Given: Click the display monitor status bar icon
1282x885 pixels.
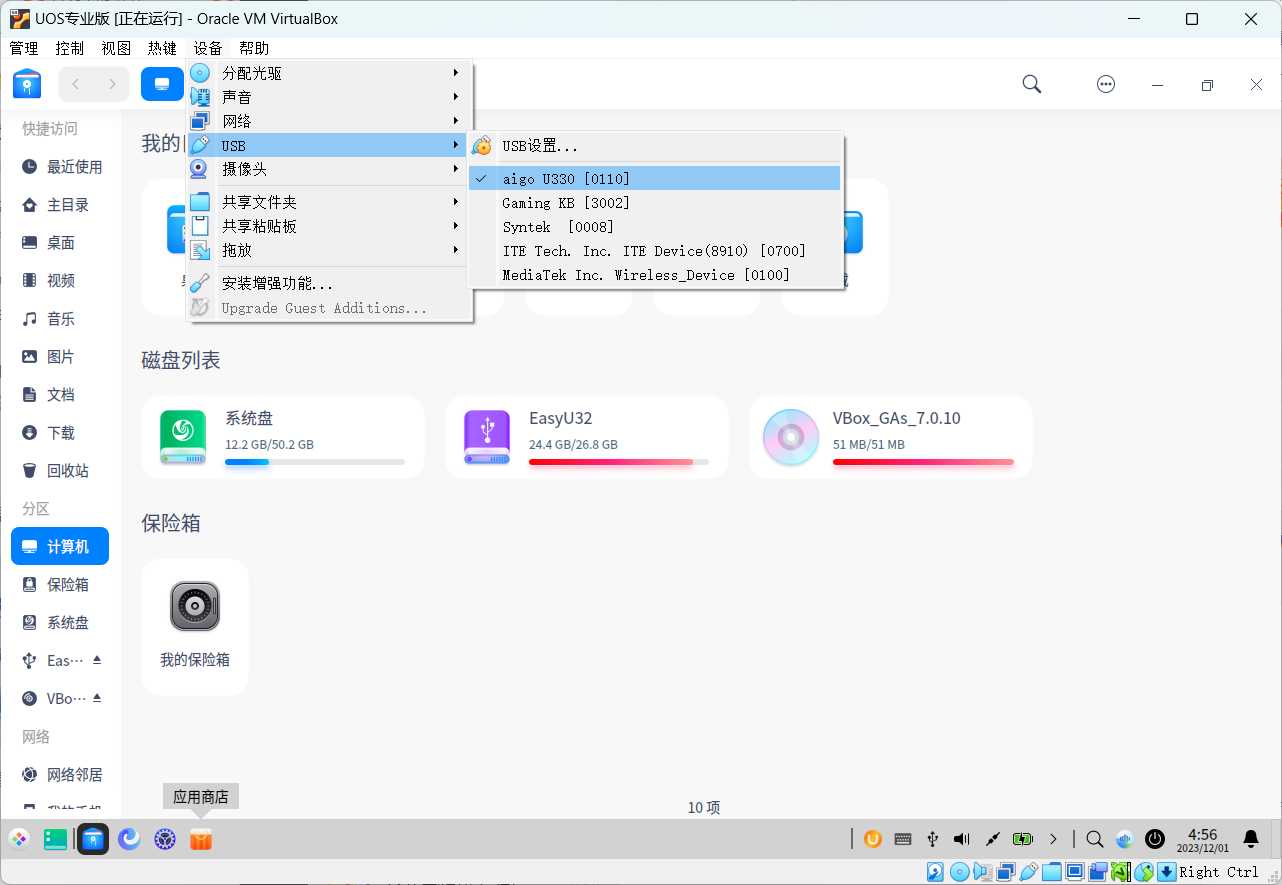Looking at the screenshot, I should pos(1075,872).
